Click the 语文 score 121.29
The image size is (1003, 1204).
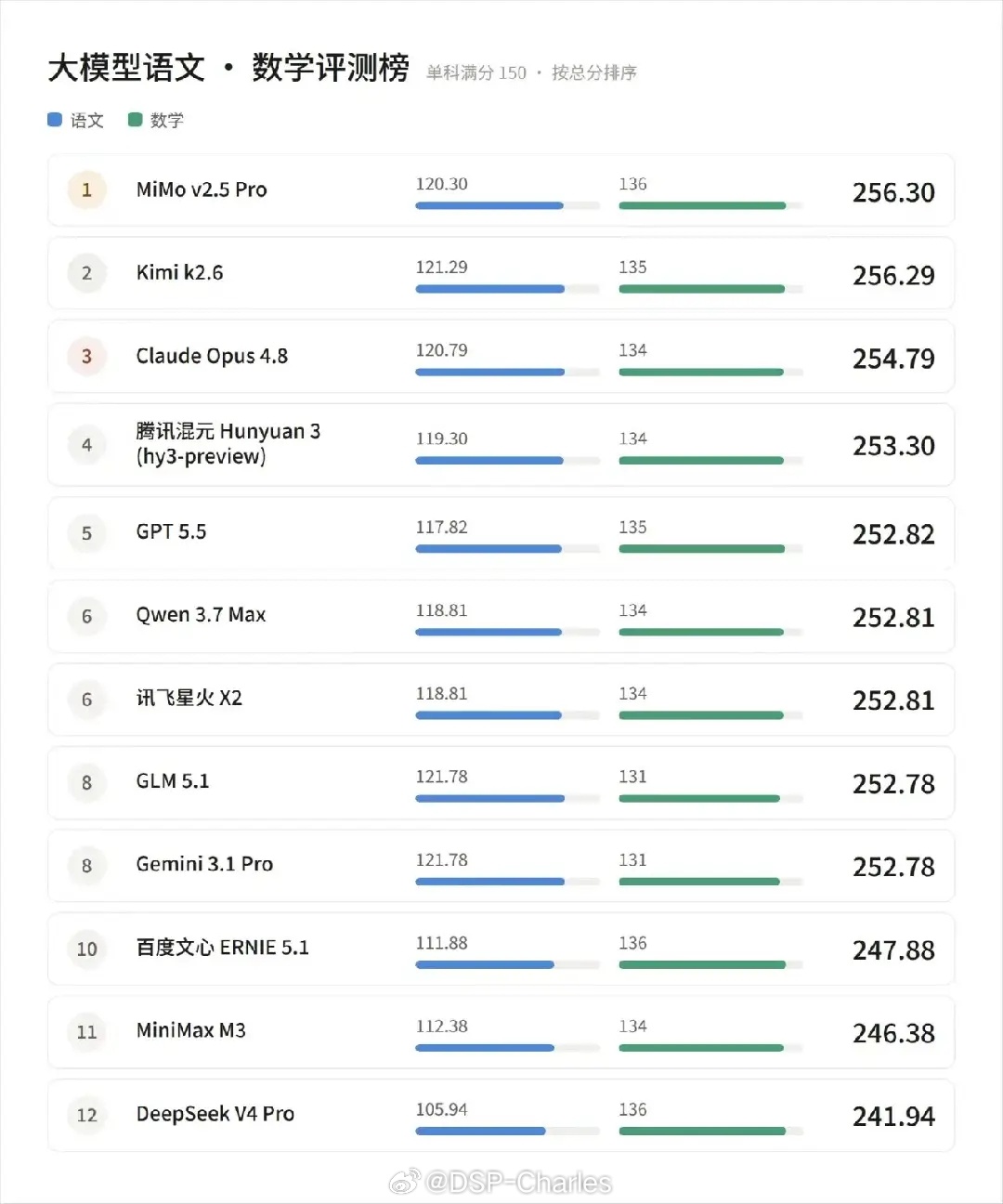pyautogui.click(x=442, y=268)
